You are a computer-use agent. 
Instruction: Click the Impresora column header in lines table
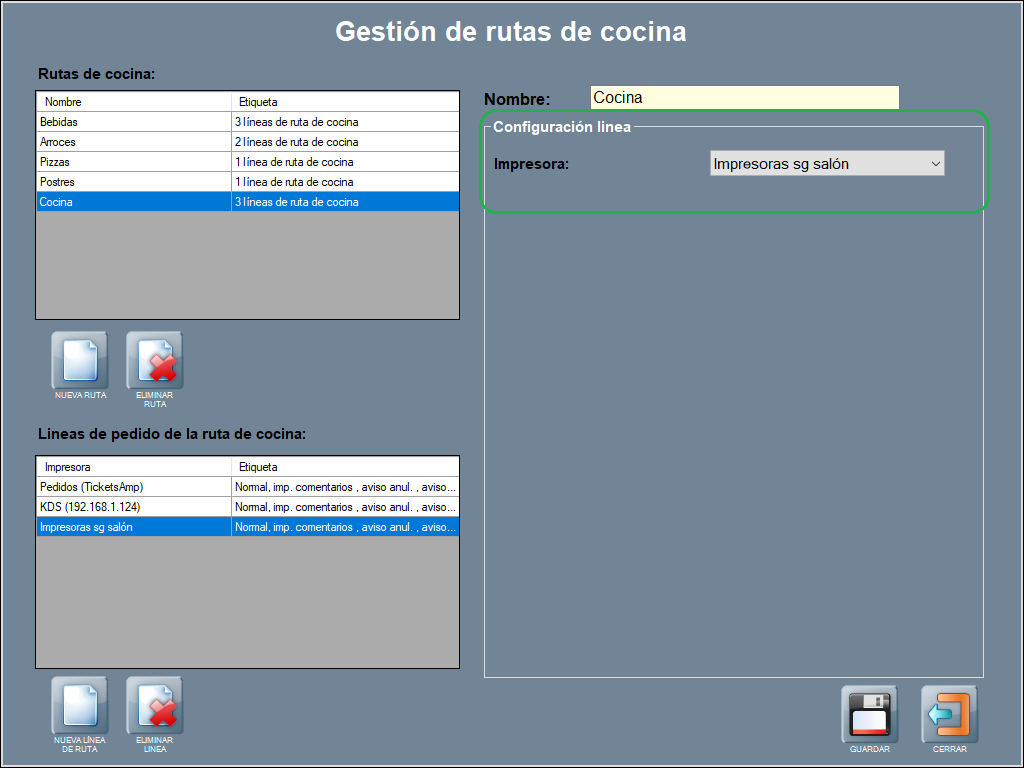point(134,467)
